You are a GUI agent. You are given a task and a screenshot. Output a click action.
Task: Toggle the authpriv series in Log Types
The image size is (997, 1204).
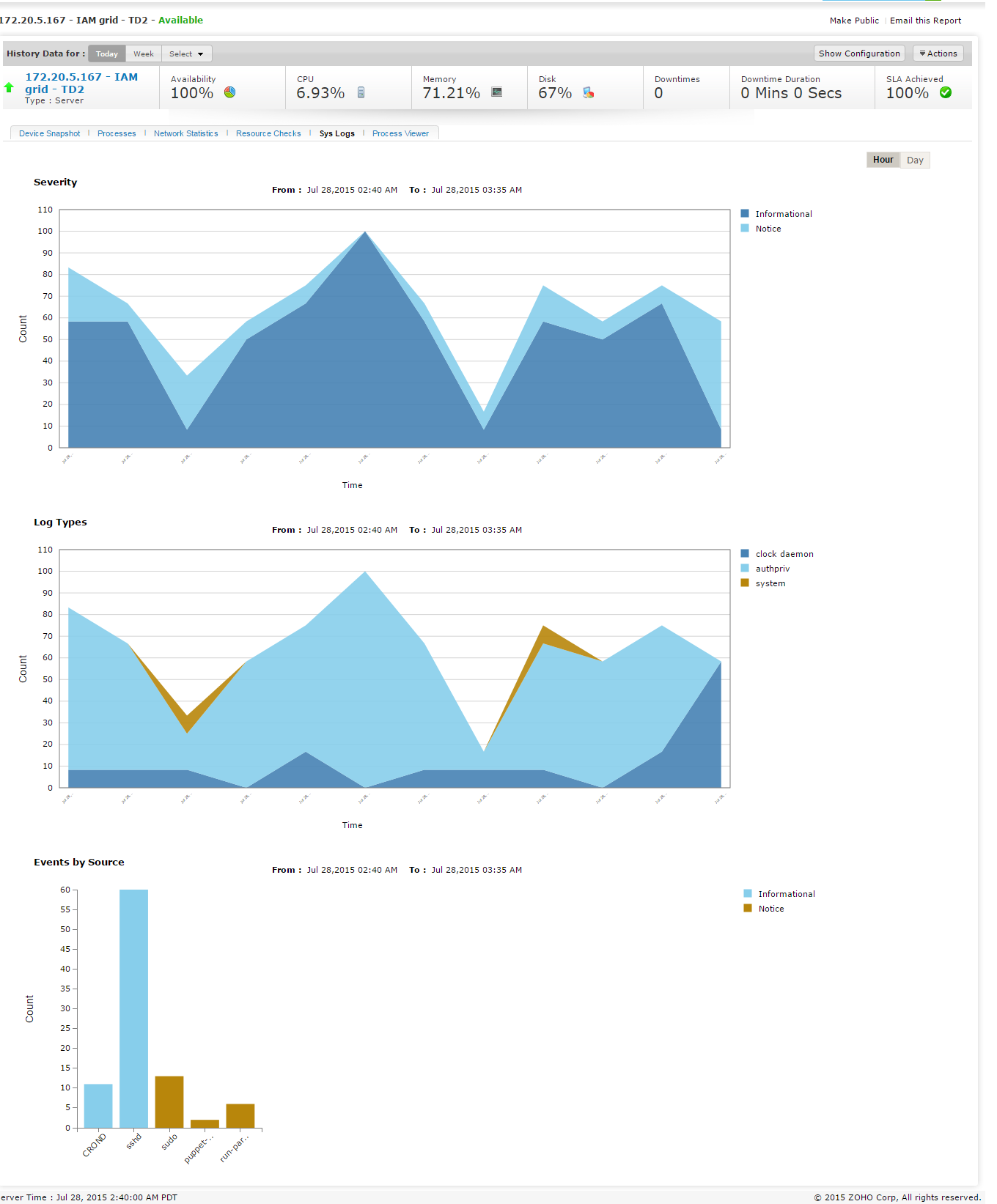point(772,569)
